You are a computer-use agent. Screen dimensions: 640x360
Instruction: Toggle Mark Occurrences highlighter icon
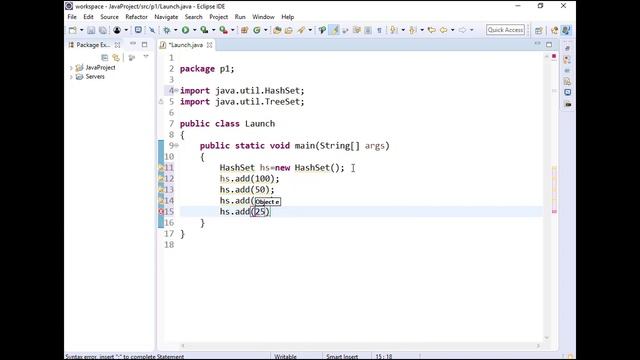334,30
